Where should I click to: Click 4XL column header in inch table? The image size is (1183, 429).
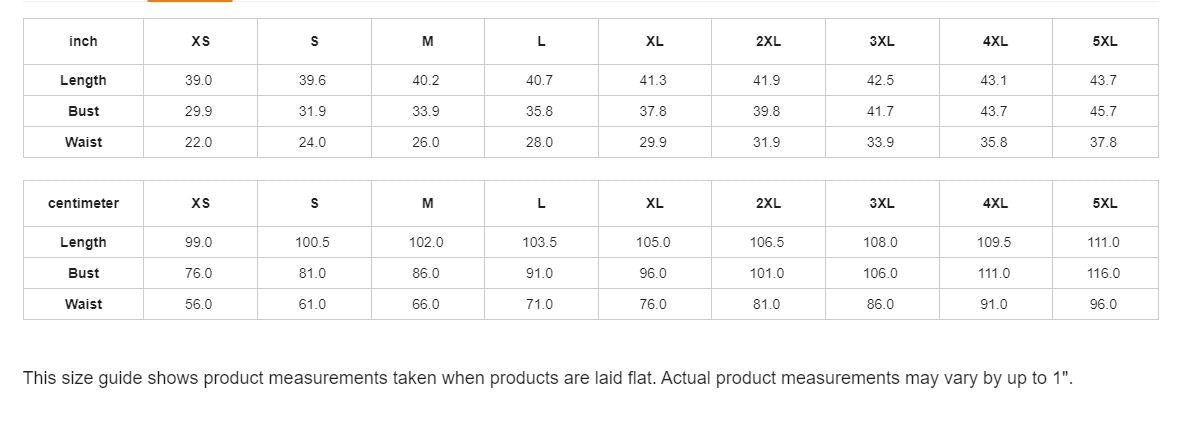(995, 41)
